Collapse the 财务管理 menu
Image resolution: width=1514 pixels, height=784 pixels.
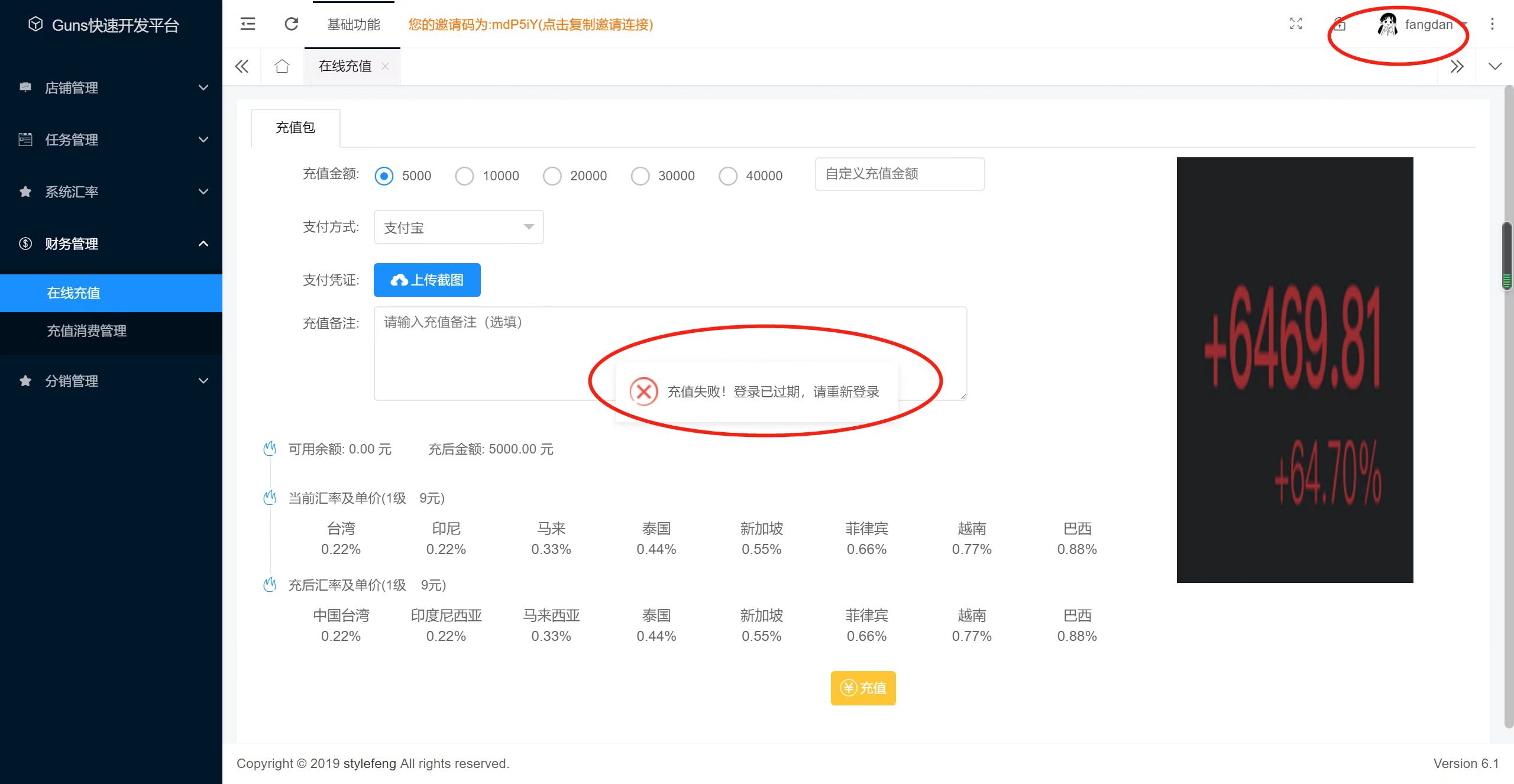111,244
